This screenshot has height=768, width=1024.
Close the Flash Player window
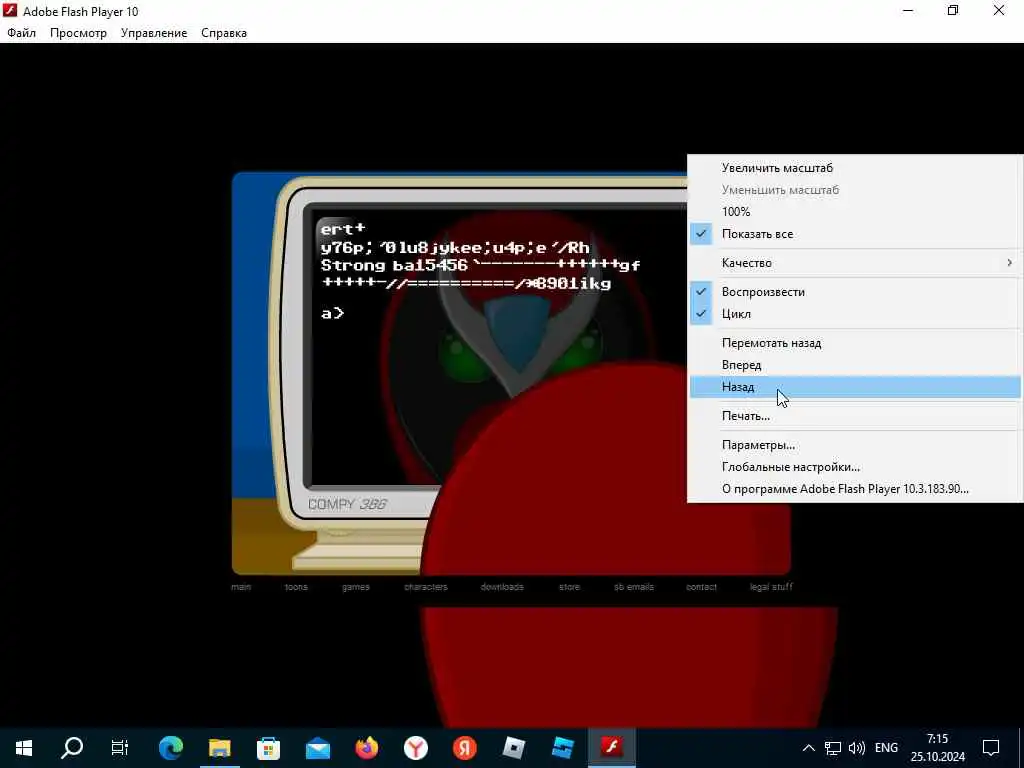pyautogui.click(x=999, y=10)
